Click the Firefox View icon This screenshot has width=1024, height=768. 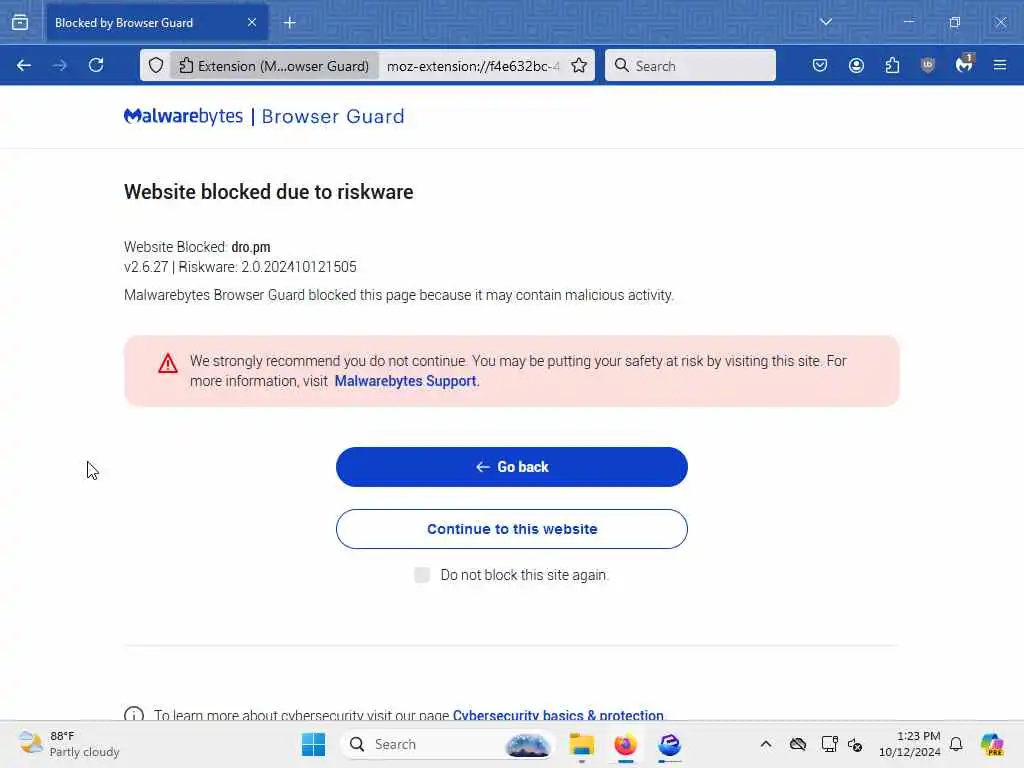pyautogui.click(x=20, y=22)
